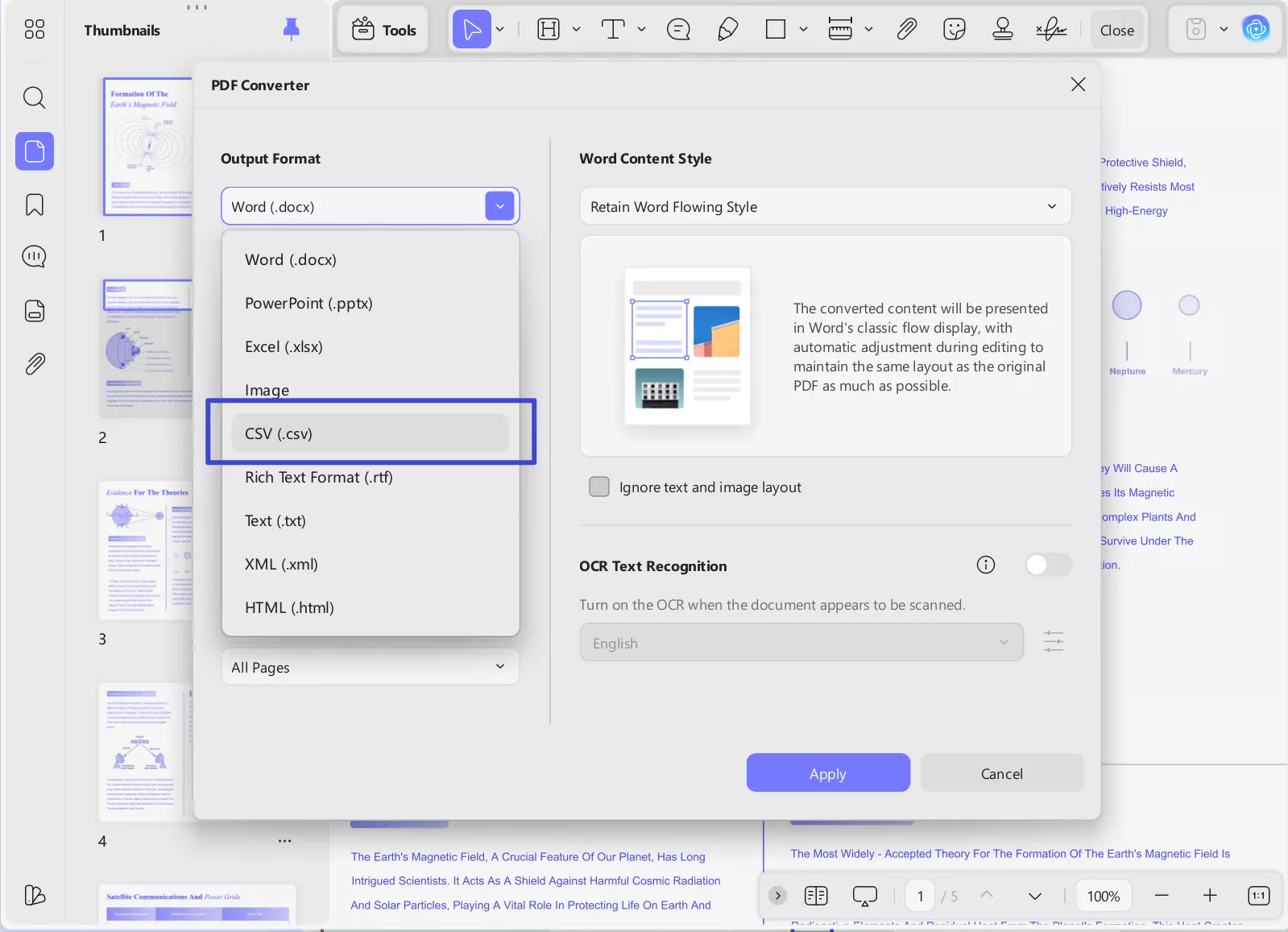1288x932 pixels.
Task: Toggle OCR Text Recognition switch
Action: tap(1048, 565)
